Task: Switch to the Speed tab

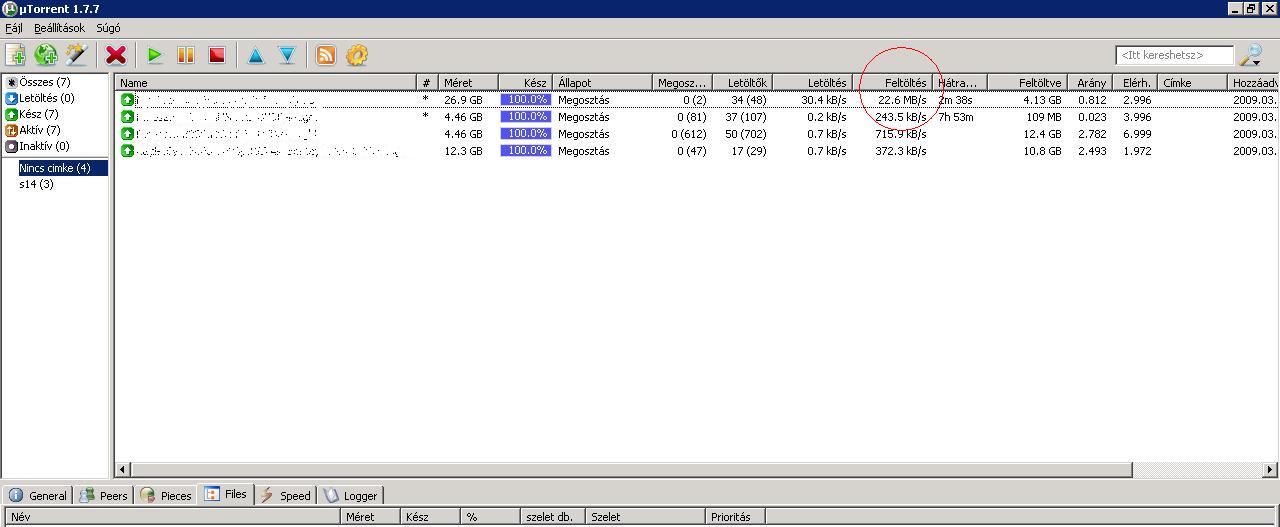Action: pos(286,495)
